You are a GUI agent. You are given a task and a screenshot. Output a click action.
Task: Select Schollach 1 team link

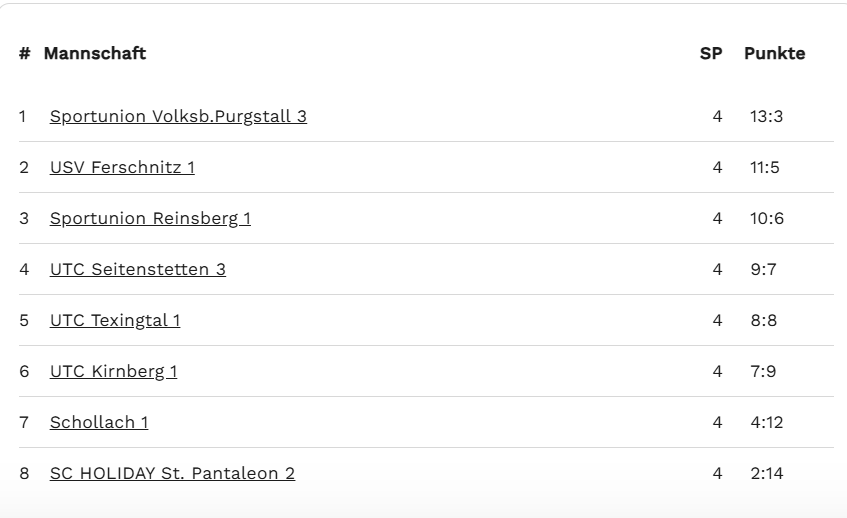(x=99, y=422)
